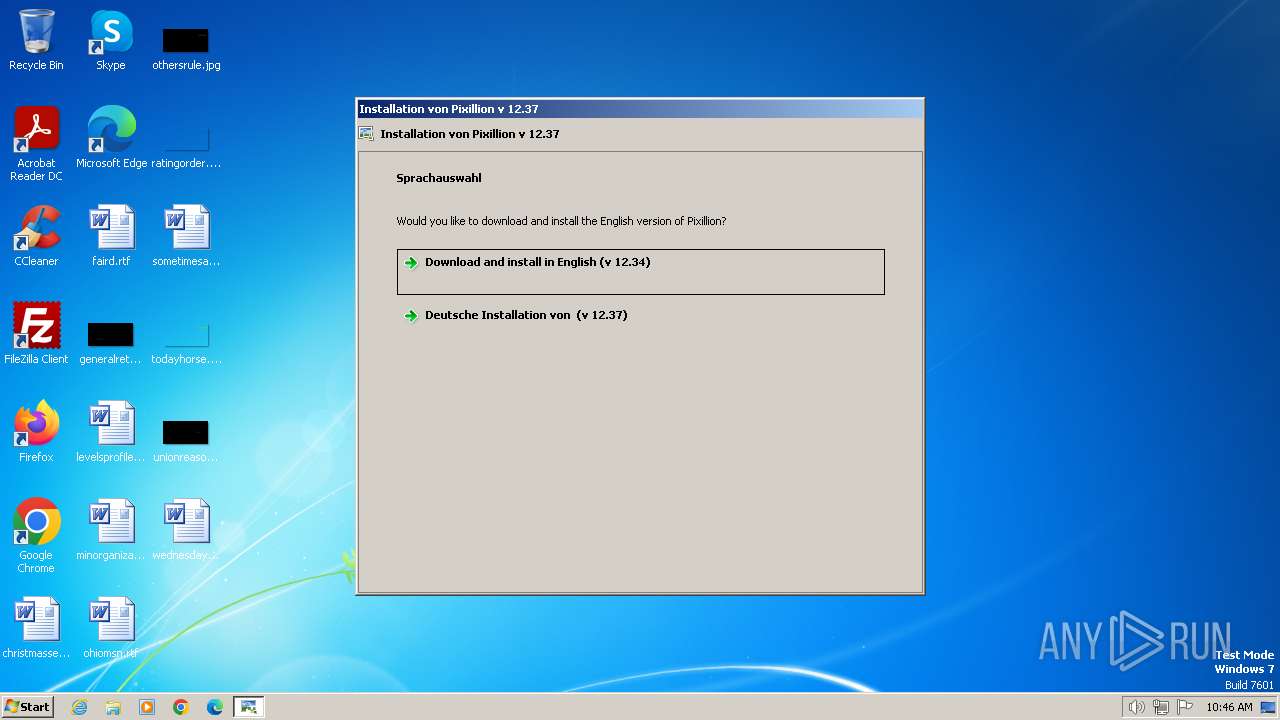Select the unionreaso file icon
The height and width of the screenshot is (720, 1280).
(x=186, y=440)
